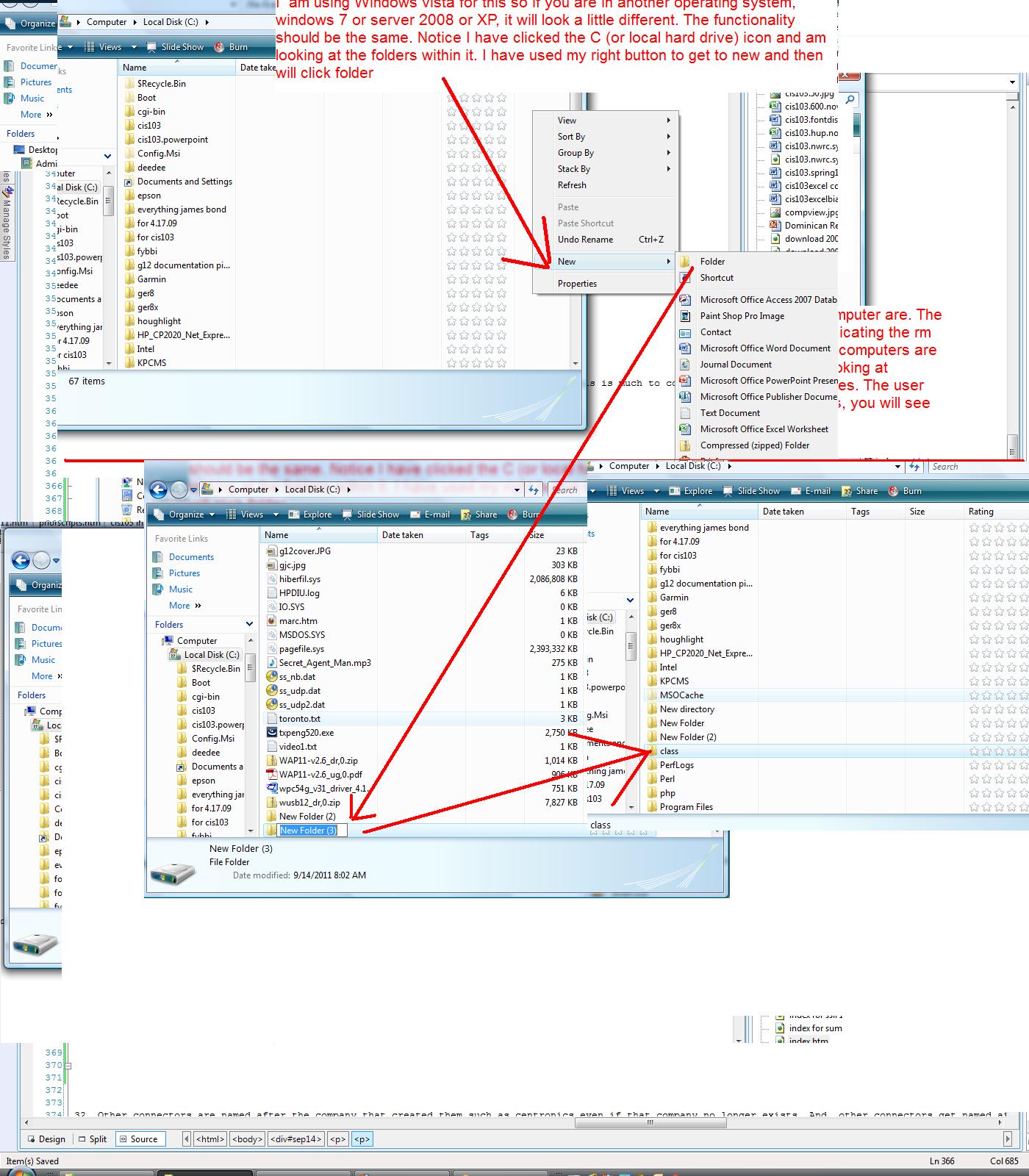Image resolution: width=1029 pixels, height=1176 pixels.
Task: Open address bar dropdown in right Explorer window
Action: pos(897,467)
